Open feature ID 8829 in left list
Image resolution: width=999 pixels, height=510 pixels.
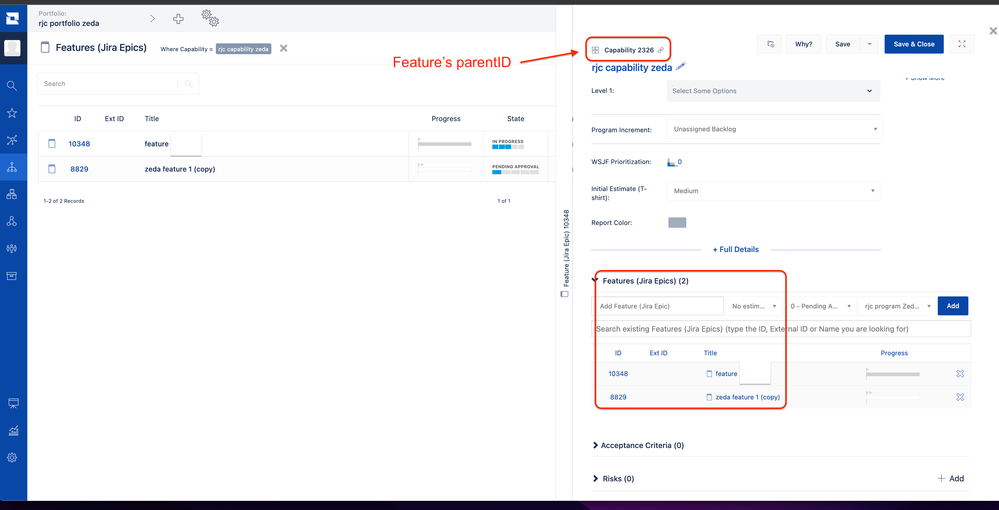pos(79,169)
